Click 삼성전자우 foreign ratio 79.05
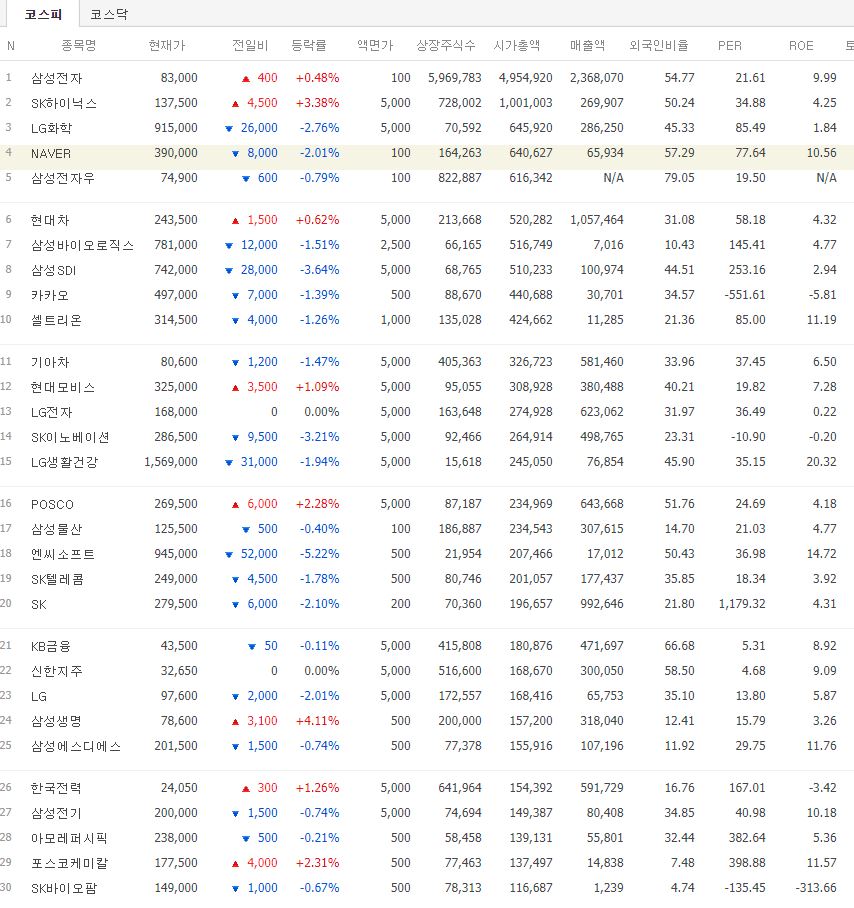The height and width of the screenshot is (908, 854). coord(679,178)
